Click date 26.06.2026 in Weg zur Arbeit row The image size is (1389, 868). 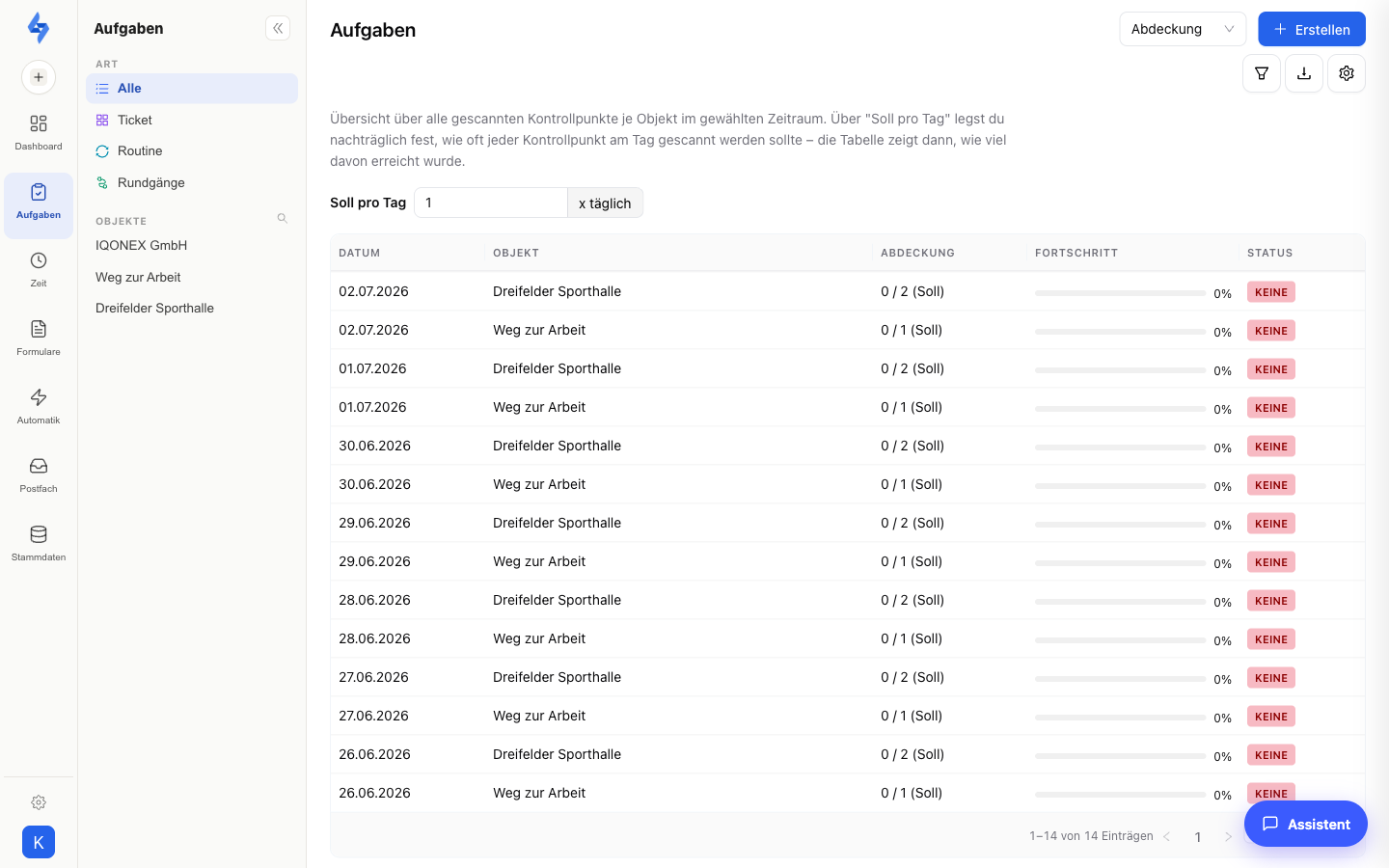click(374, 793)
